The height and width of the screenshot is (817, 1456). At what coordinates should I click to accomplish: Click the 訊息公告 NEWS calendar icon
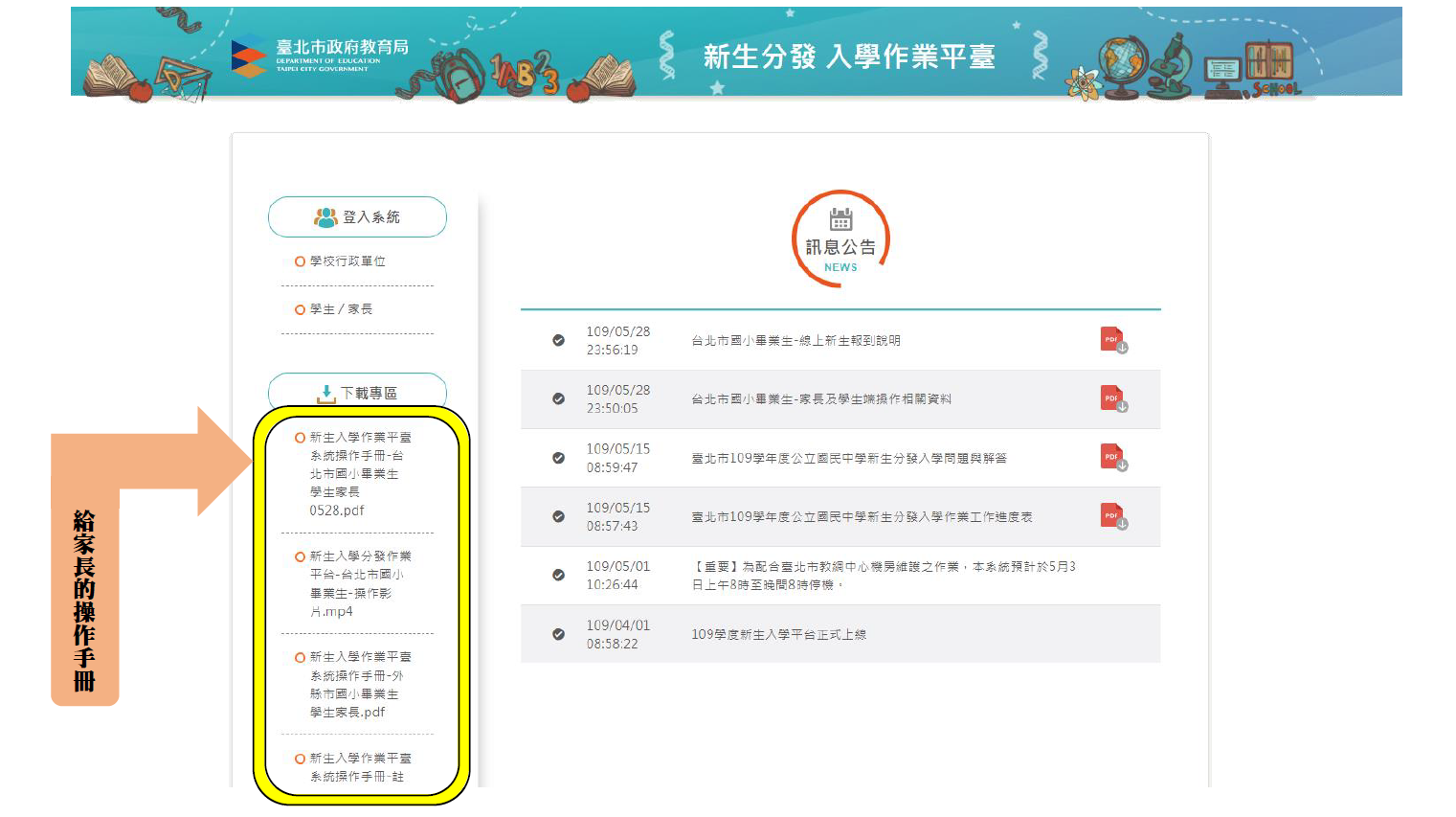point(840,219)
